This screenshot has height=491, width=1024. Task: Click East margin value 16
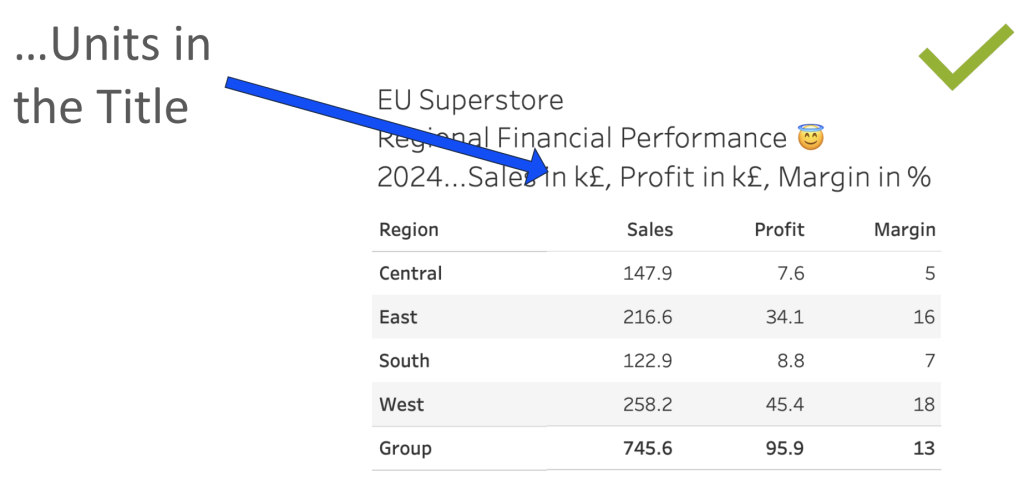point(925,317)
